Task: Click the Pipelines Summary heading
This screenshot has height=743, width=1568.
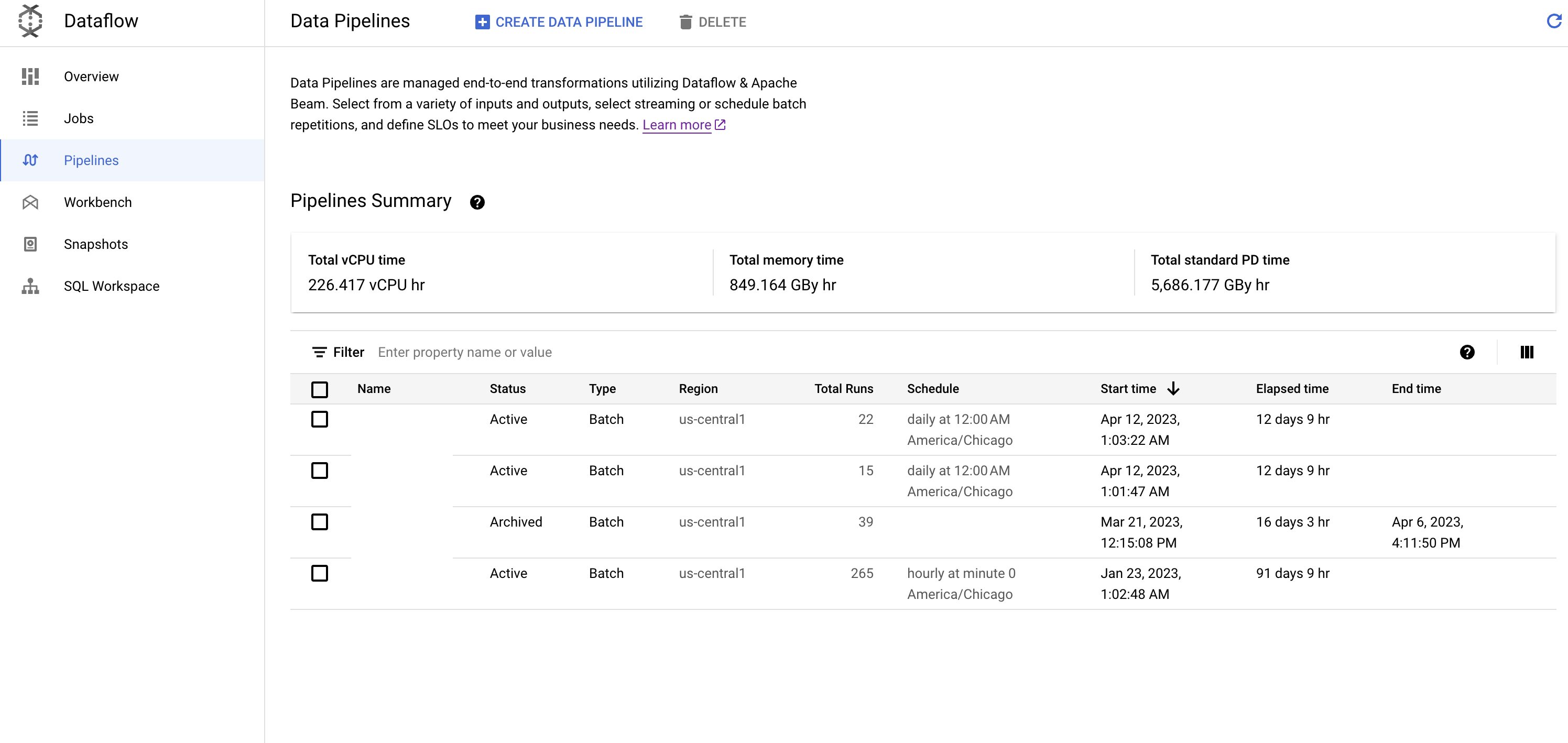Action: (x=371, y=201)
